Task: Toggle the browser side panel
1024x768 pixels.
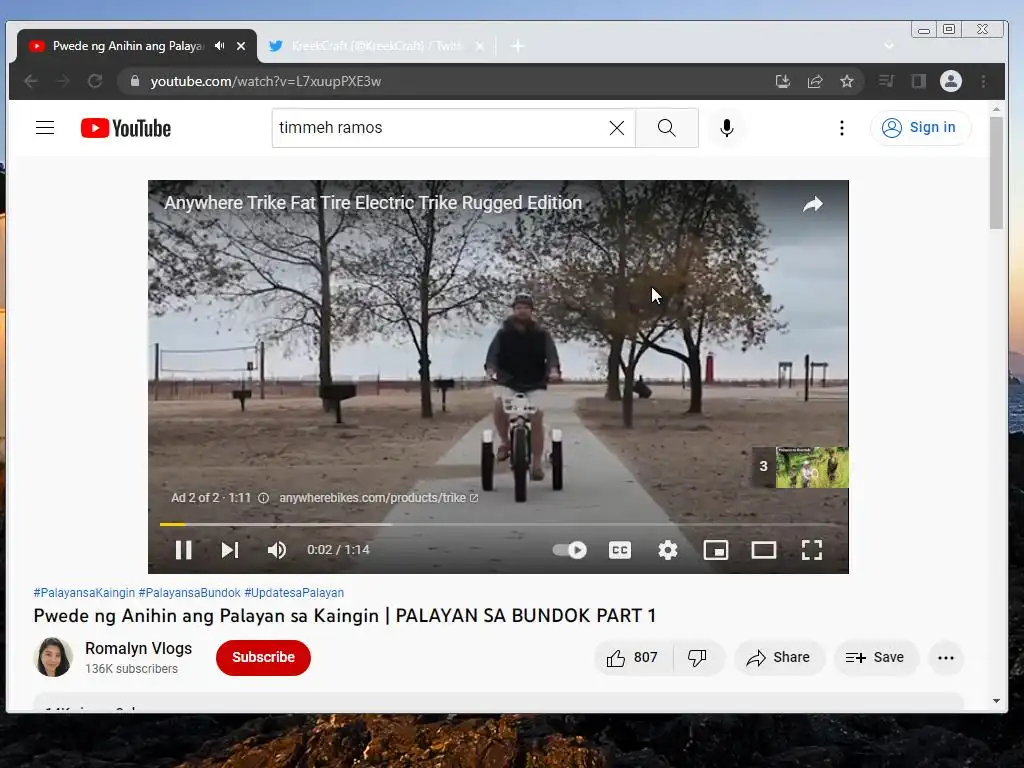Action: click(x=918, y=81)
